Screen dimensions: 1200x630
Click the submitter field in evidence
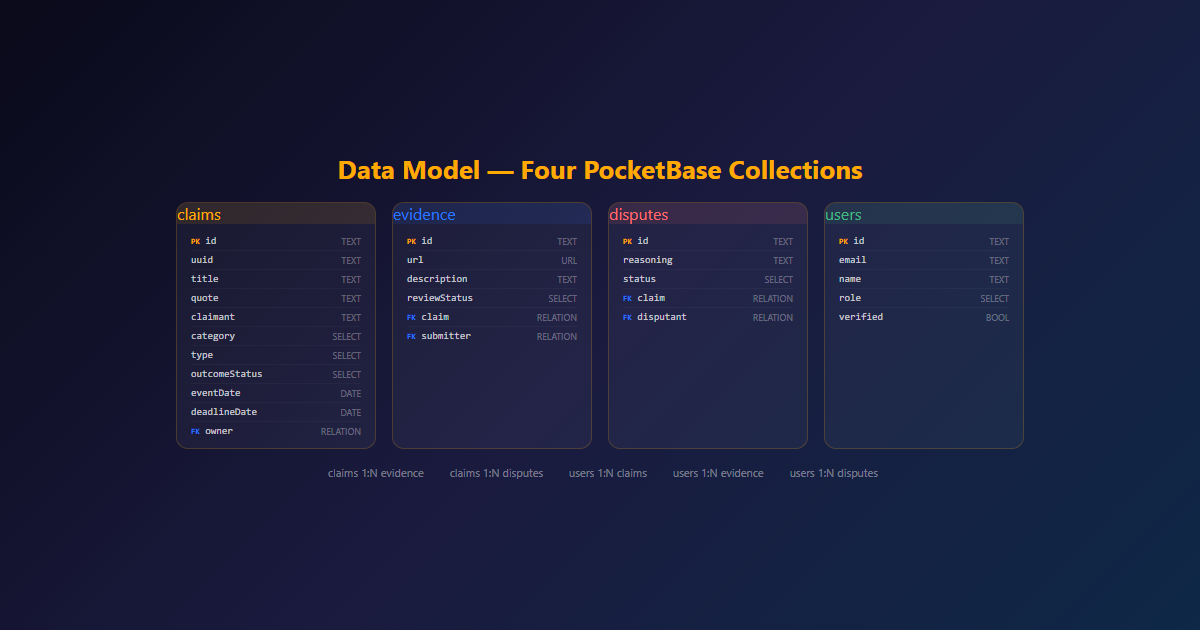pos(492,336)
